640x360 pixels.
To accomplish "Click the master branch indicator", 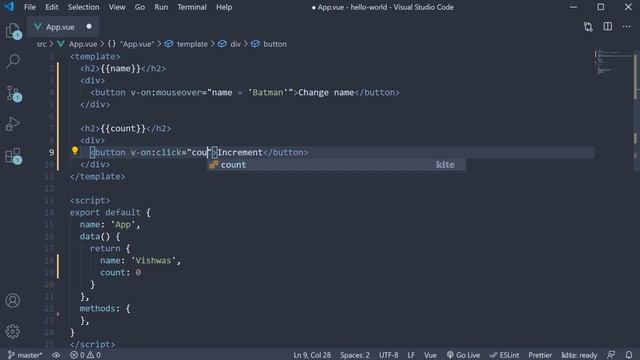I will click(25, 355).
